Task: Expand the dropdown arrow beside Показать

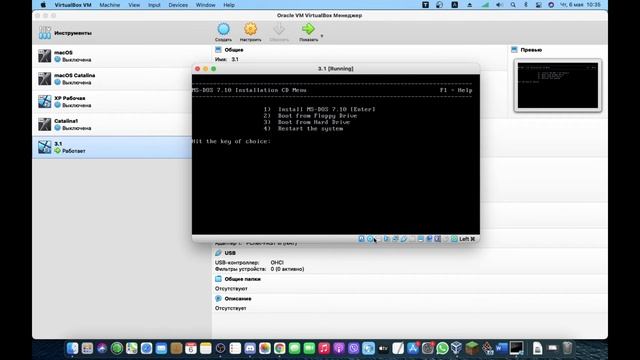Action: (x=322, y=36)
